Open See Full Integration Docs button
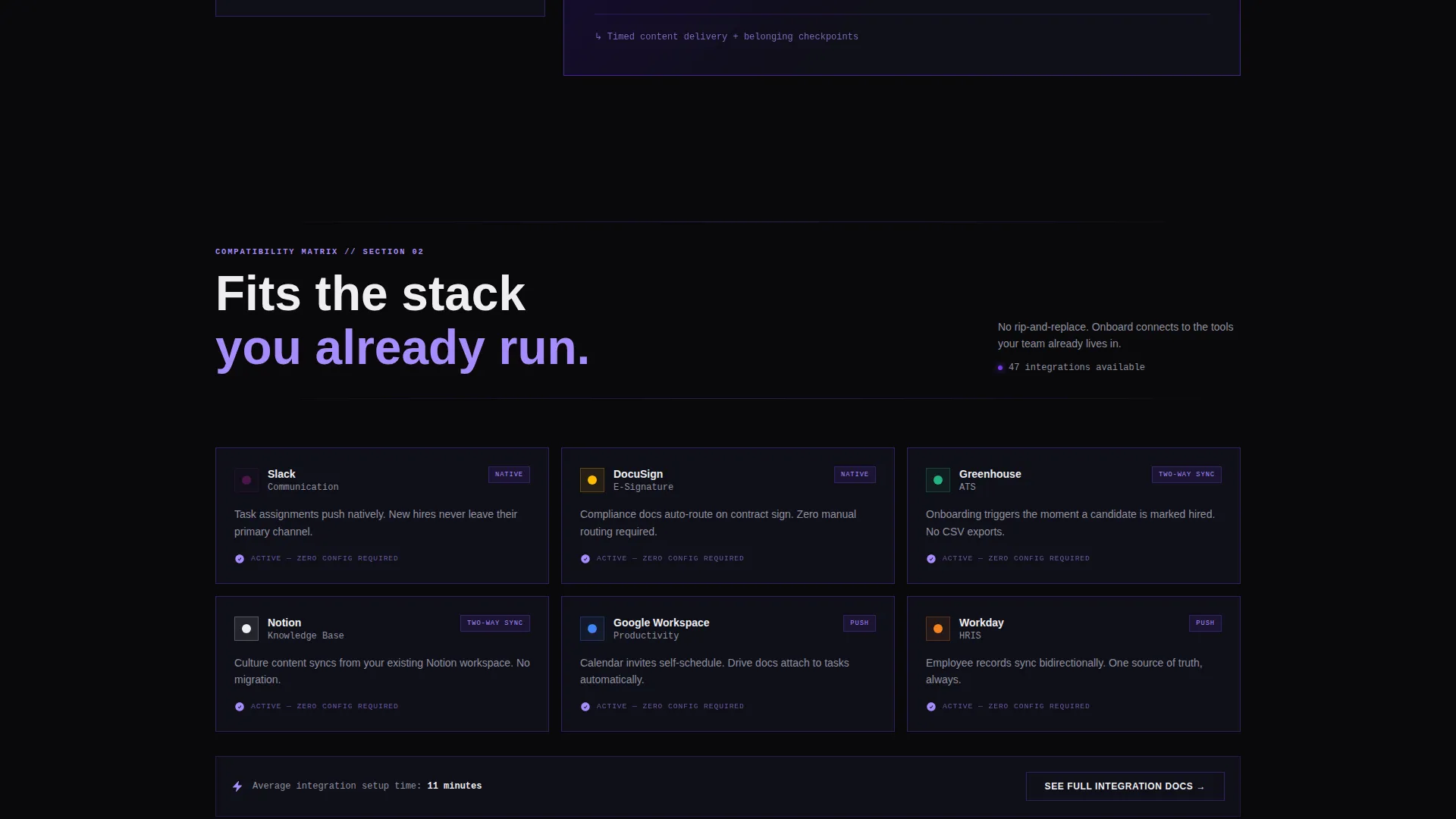The image size is (1456, 819). pos(1125,786)
